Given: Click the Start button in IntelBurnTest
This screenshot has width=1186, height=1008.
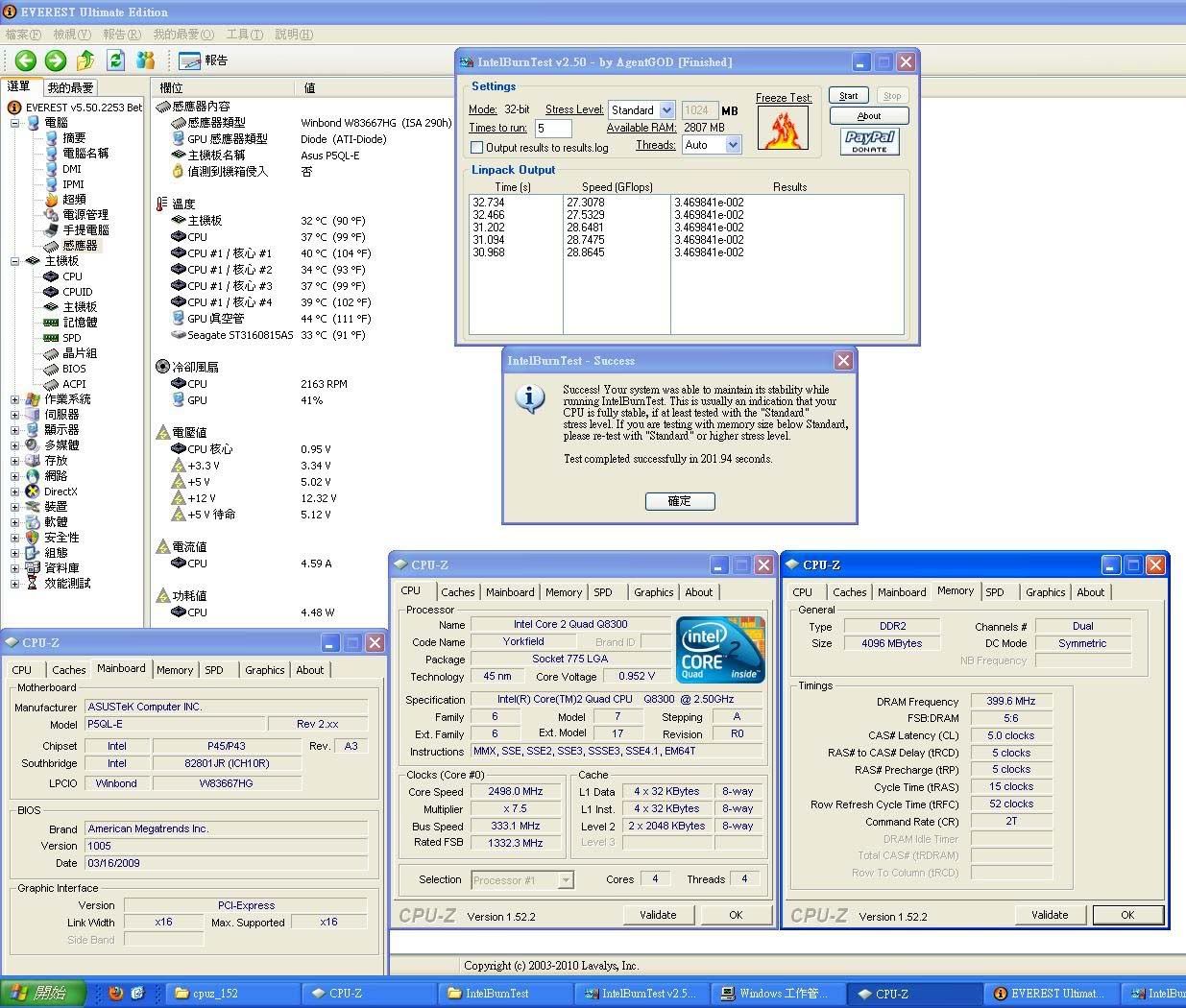Looking at the screenshot, I should tap(849, 96).
